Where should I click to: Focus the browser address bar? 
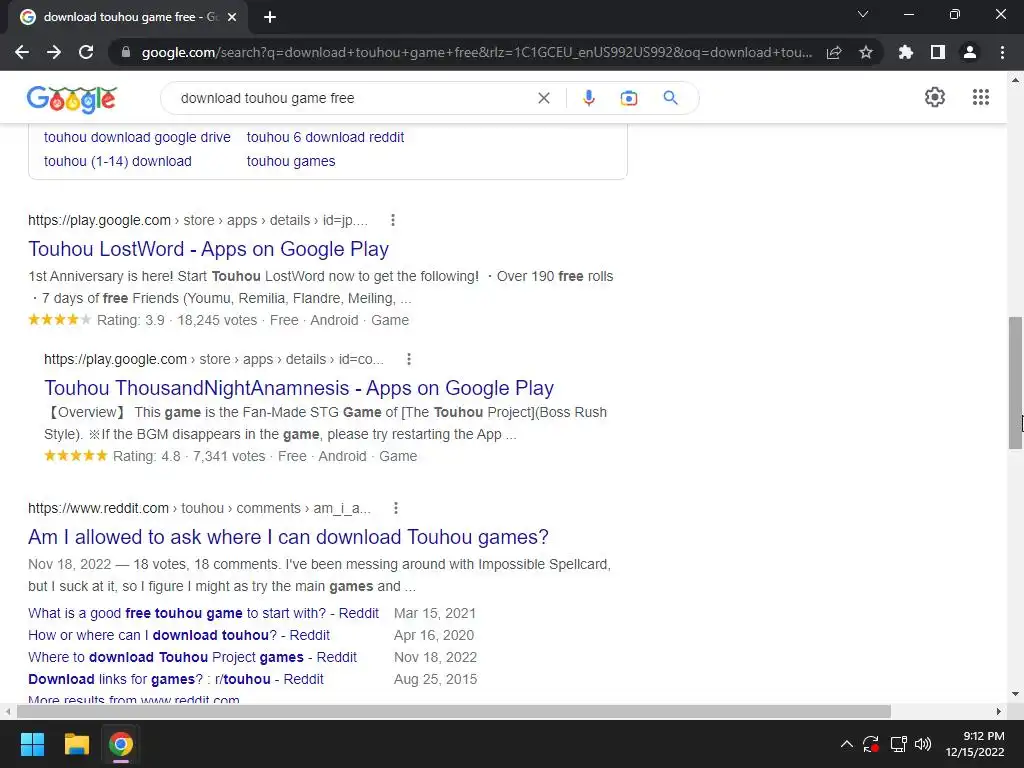(x=477, y=52)
